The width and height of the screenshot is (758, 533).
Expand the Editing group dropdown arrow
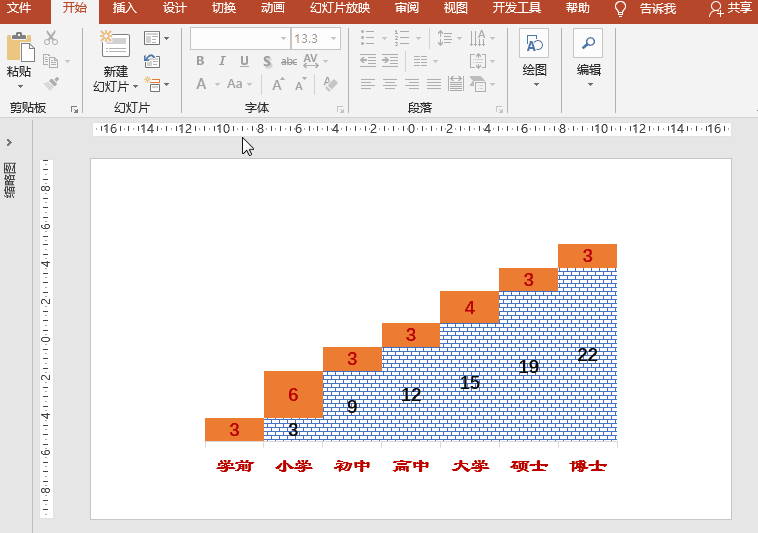coord(590,85)
